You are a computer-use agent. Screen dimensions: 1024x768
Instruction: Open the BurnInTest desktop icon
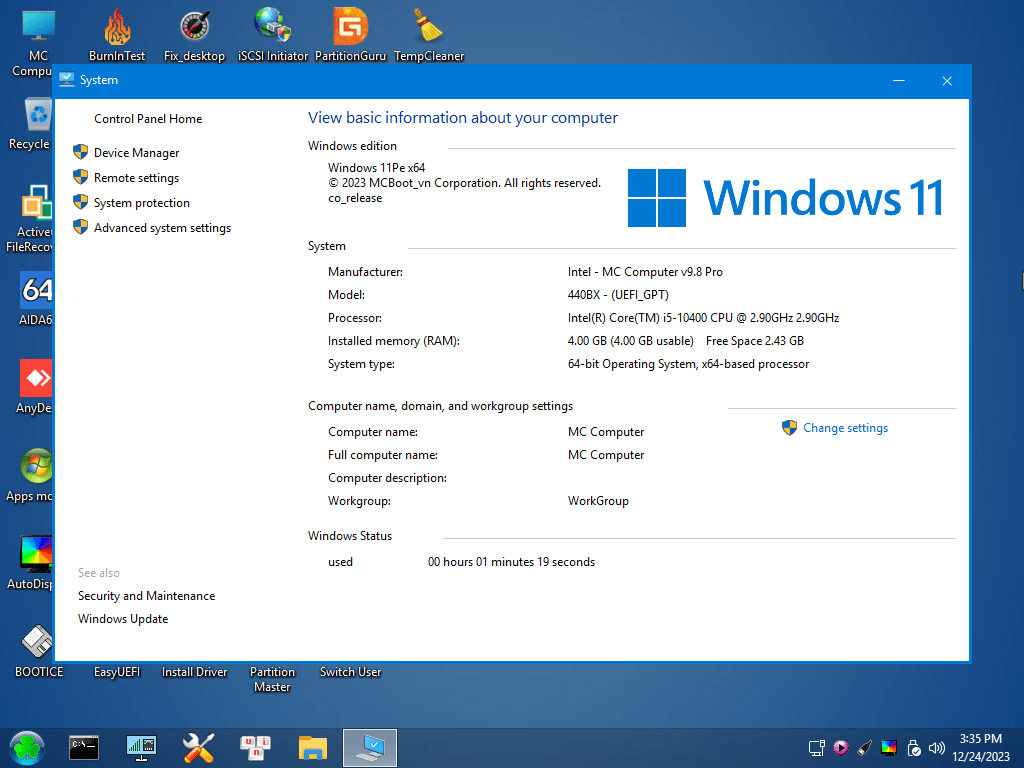point(117,30)
